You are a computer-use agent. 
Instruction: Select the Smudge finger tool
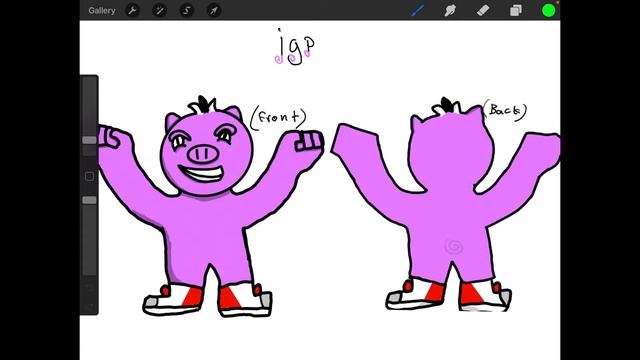(450, 11)
